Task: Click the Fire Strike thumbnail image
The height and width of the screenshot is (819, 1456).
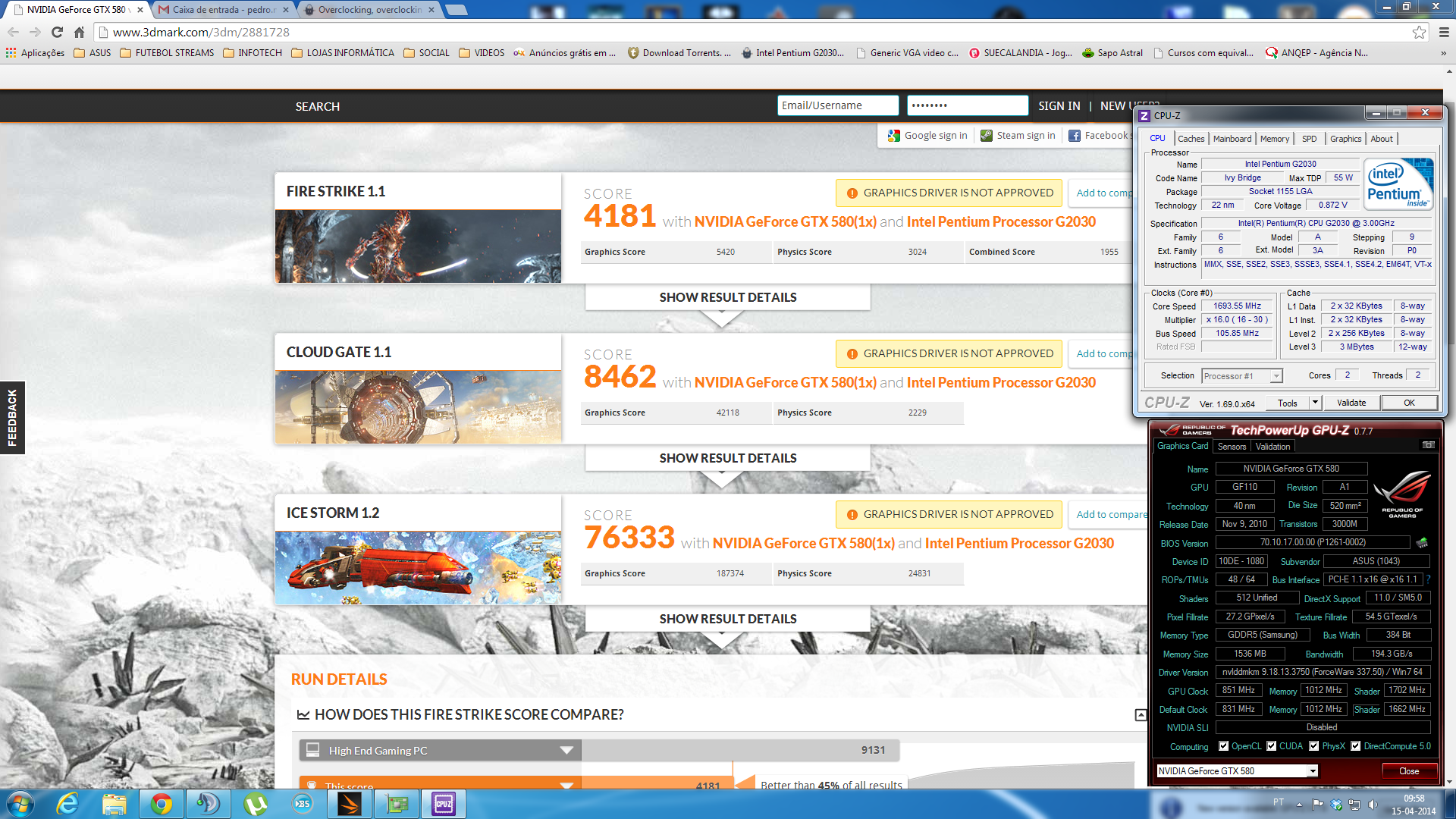Action: (x=418, y=246)
